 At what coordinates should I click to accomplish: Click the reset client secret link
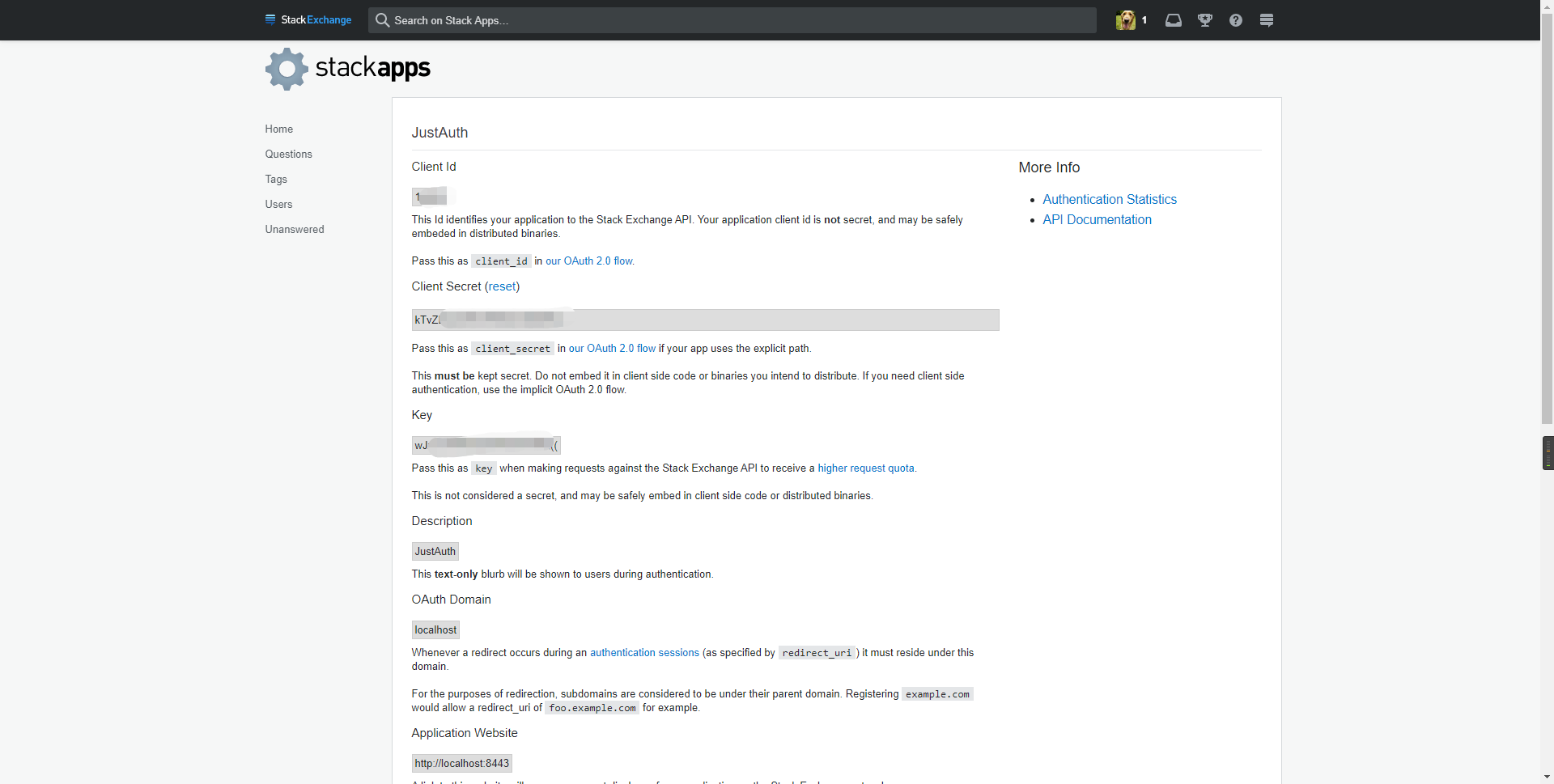coord(502,286)
